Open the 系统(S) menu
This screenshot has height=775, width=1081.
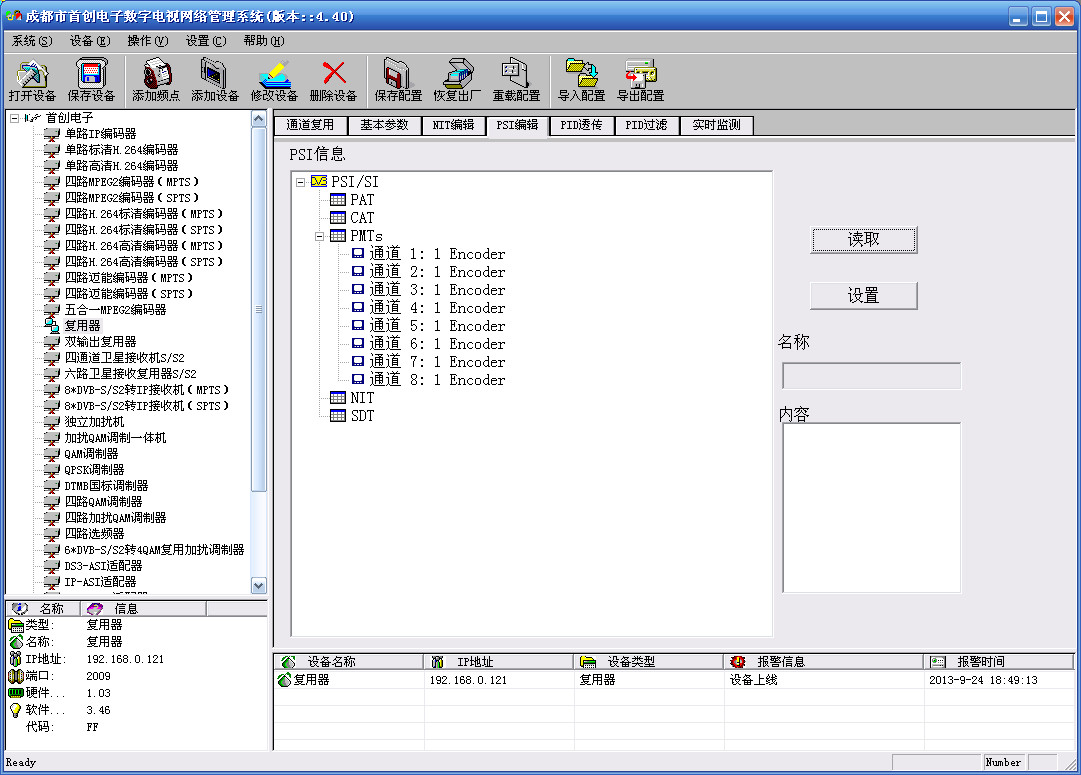click(32, 41)
